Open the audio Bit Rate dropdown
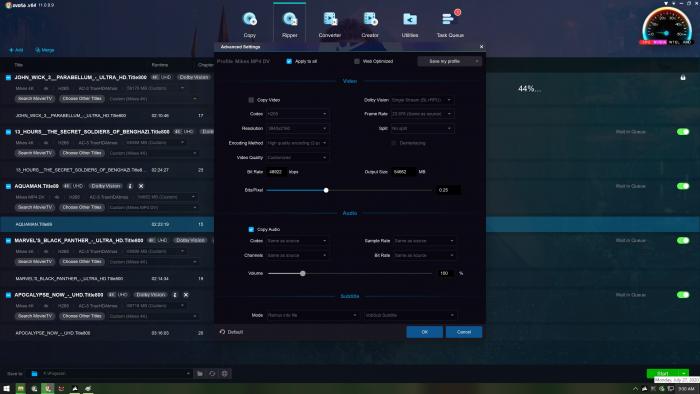 [x=424, y=255]
